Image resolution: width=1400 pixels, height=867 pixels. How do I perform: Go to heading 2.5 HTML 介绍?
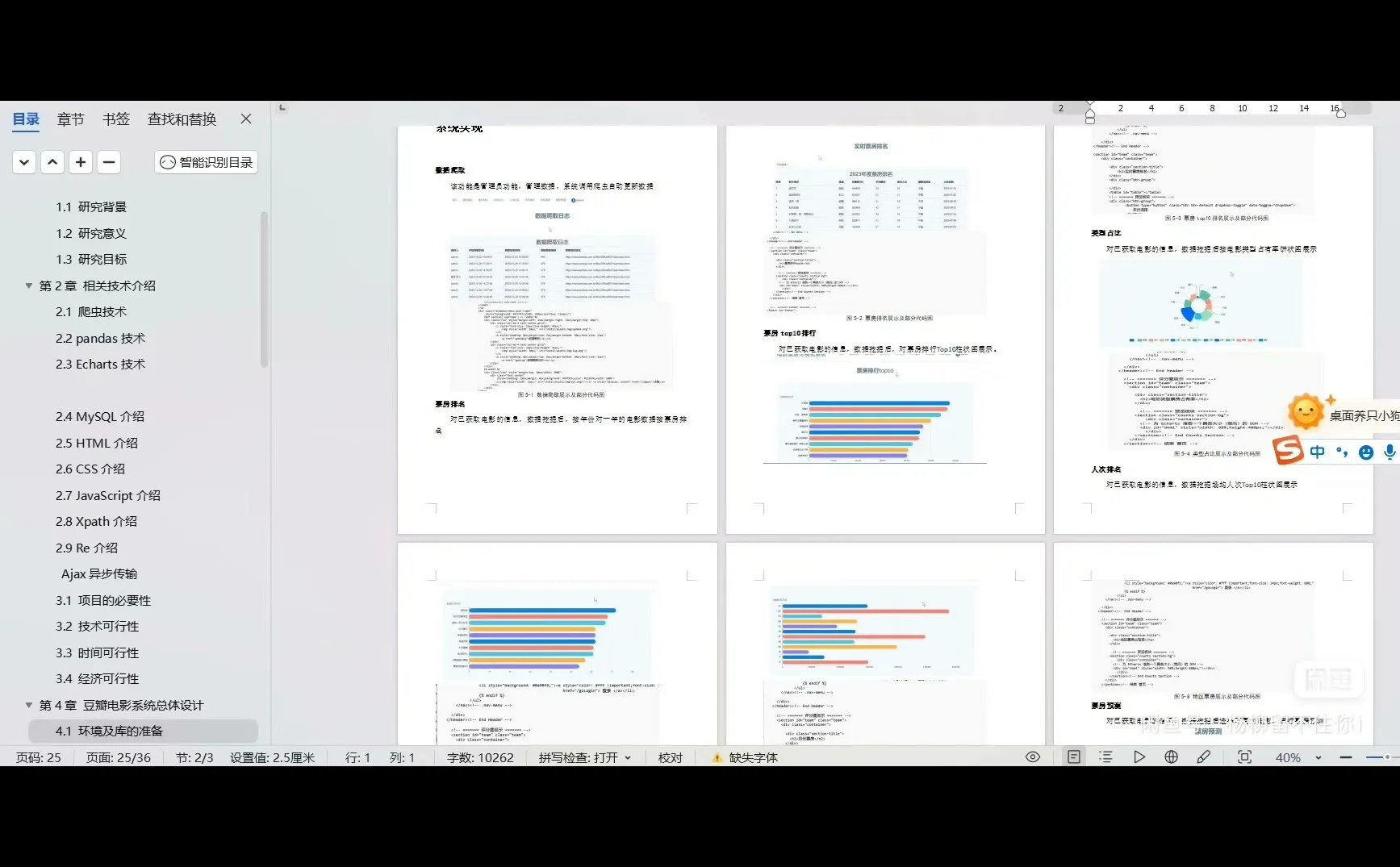tap(97, 444)
